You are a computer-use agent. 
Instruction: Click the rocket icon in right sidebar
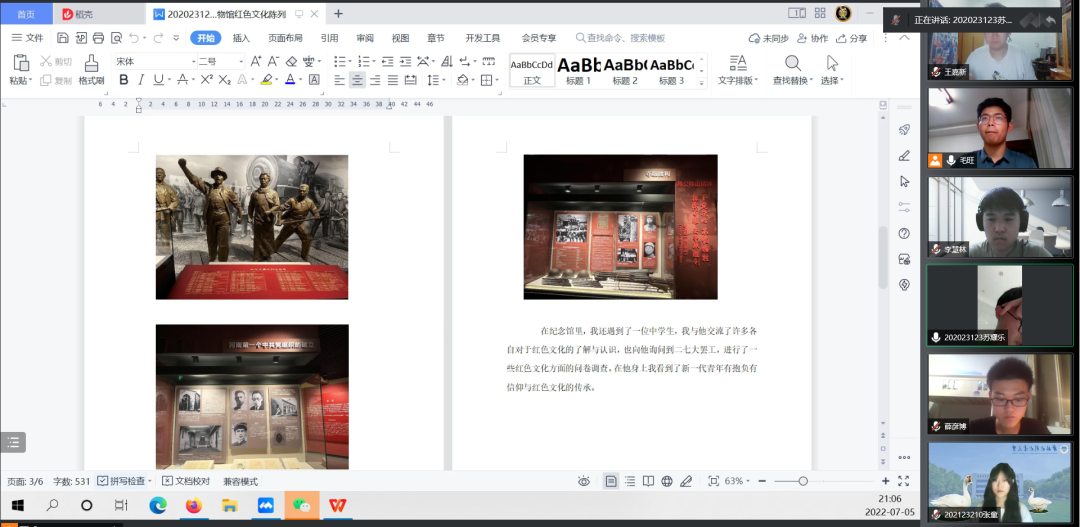[904, 130]
